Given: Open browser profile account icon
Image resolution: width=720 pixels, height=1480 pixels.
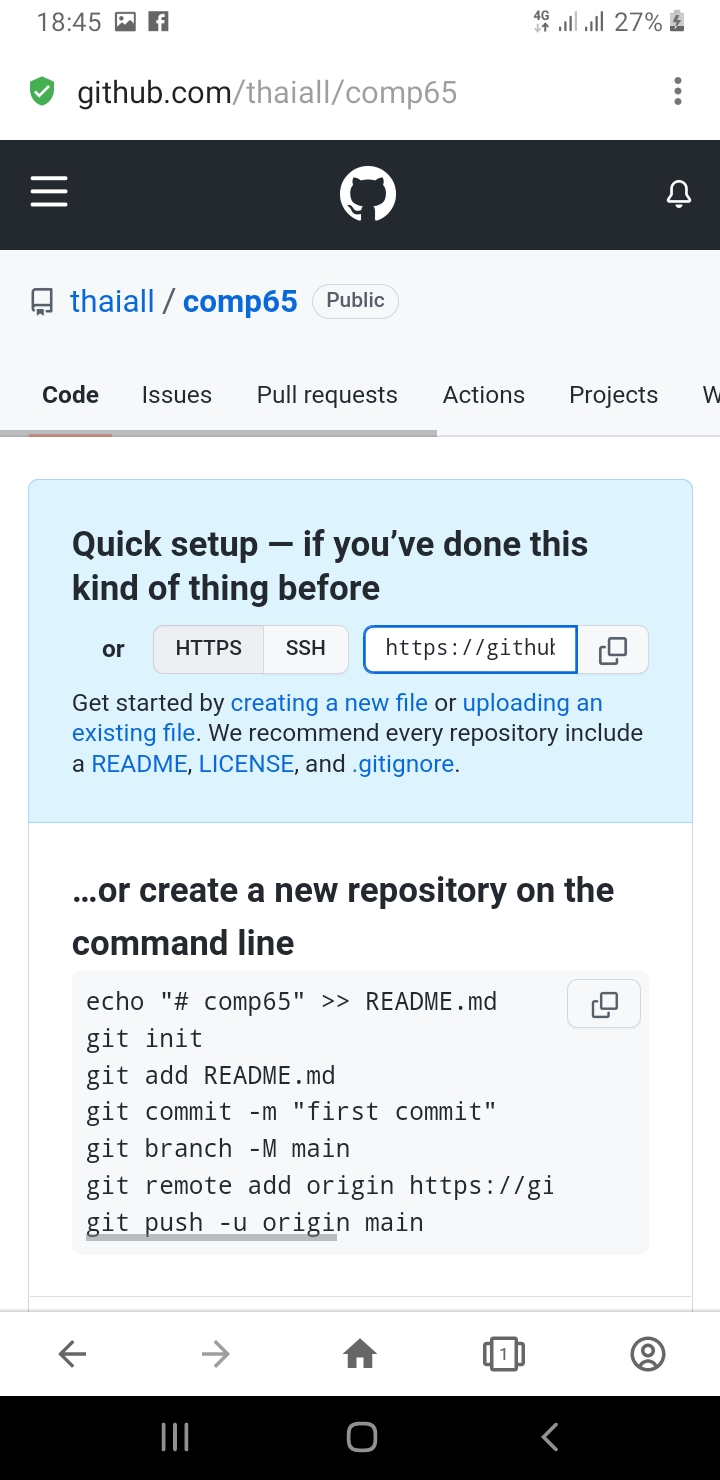Looking at the screenshot, I should pyautogui.click(x=648, y=1354).
